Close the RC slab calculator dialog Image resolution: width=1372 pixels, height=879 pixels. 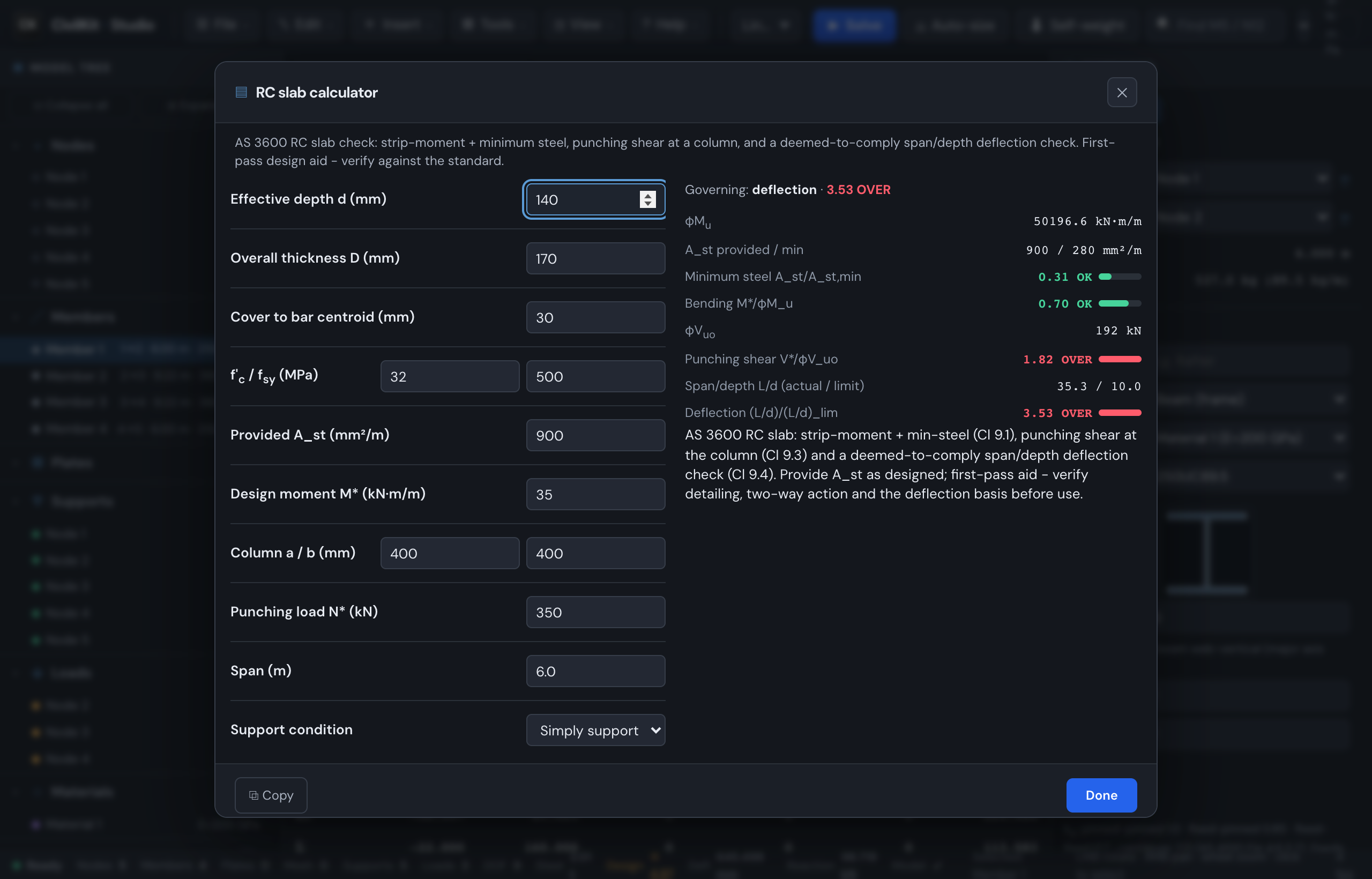1122,93
